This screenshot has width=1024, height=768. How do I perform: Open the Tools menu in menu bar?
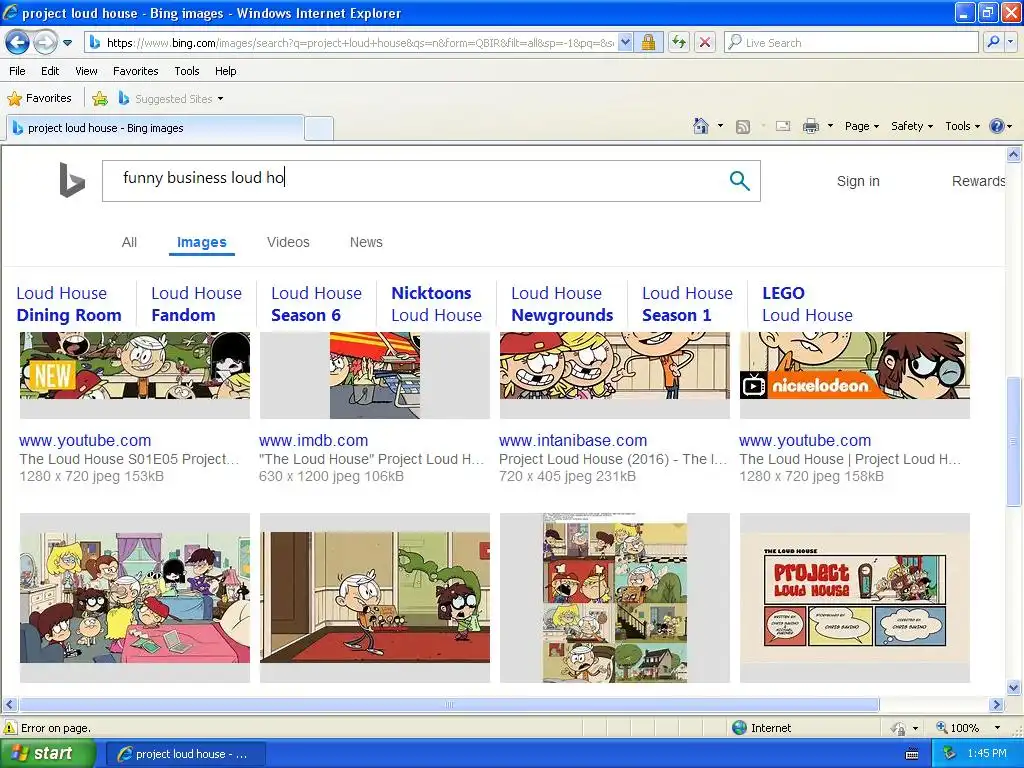coord(187,71)
